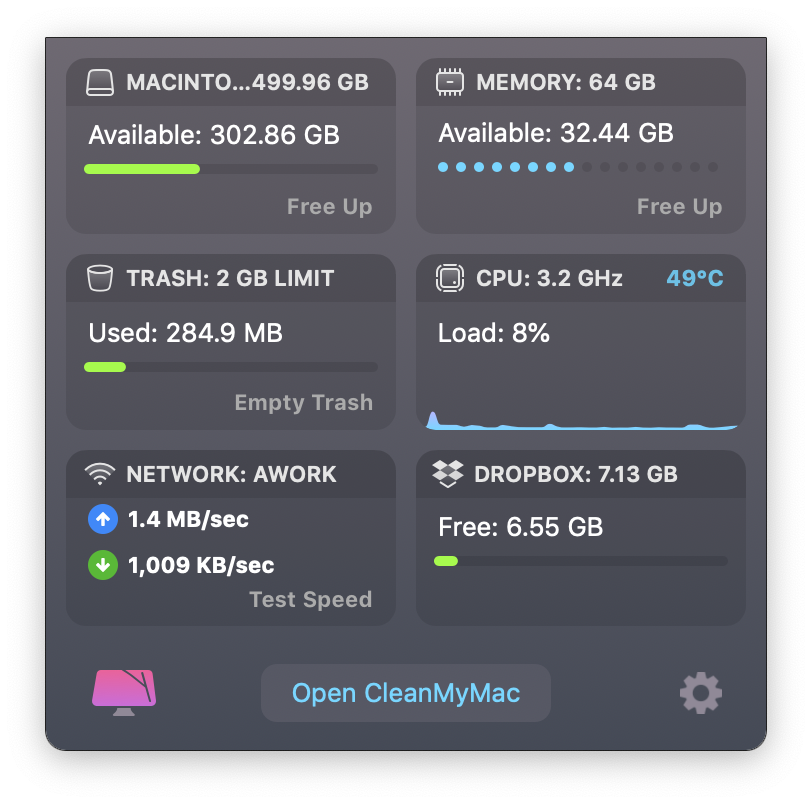Click the Dropbox free space bar

coord(581,561)
